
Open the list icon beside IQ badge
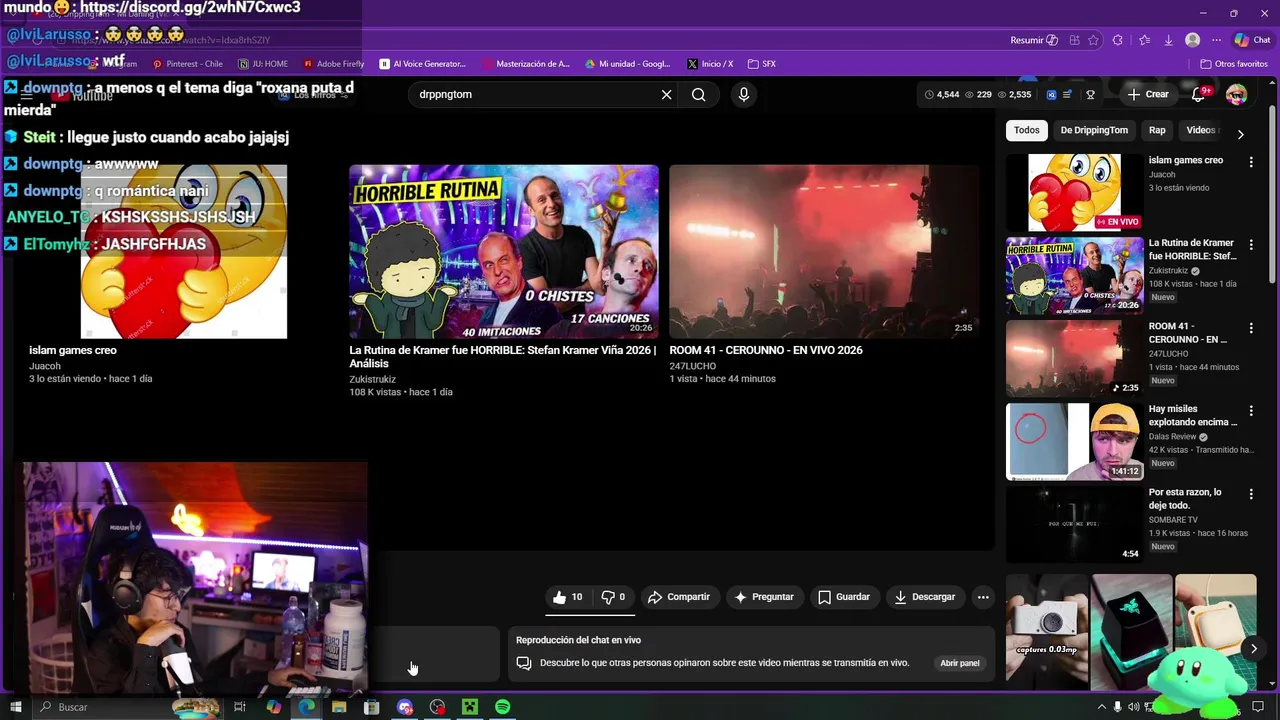pyautogui.click(x=1067, y=94)
